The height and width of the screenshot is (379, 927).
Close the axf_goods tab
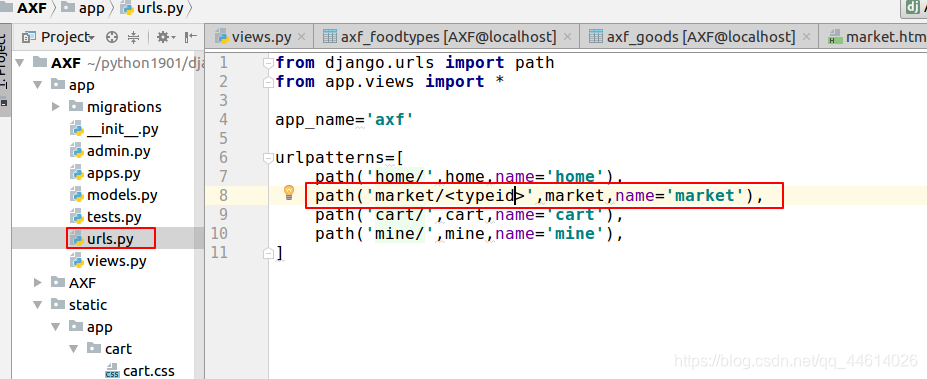pos(806,37)
